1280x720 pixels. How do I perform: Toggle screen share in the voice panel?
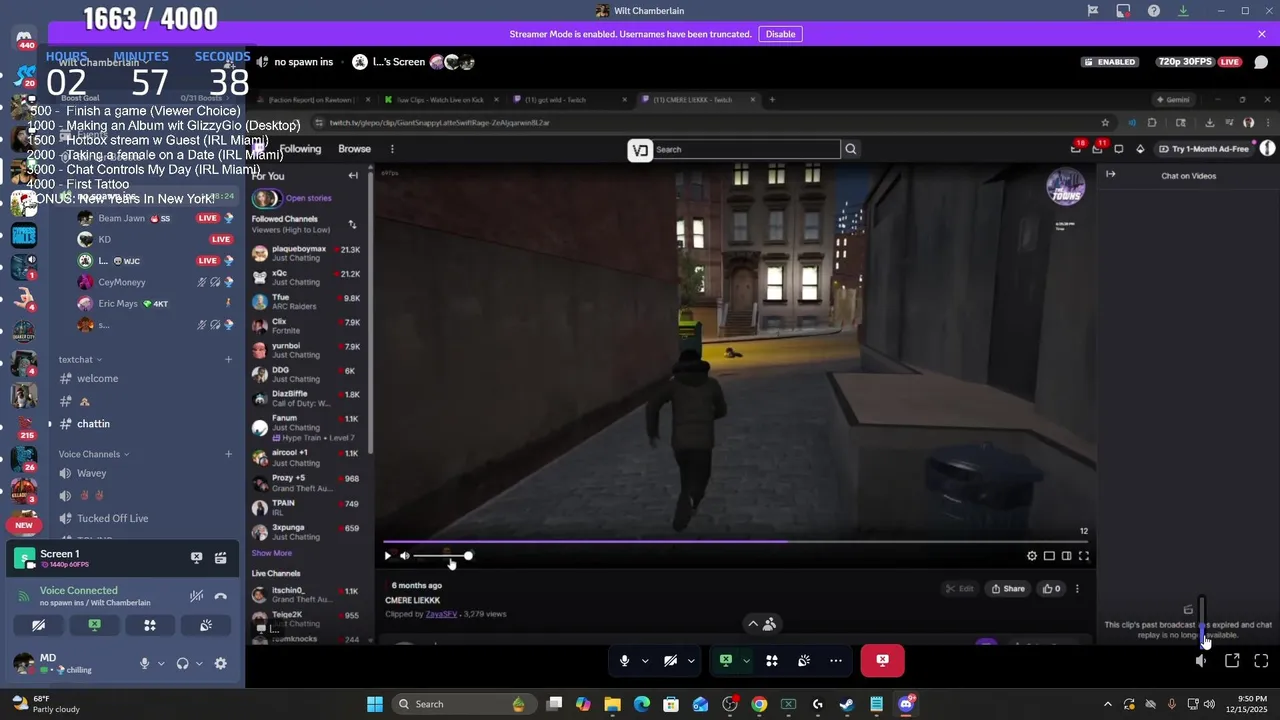tap(94, 626)
